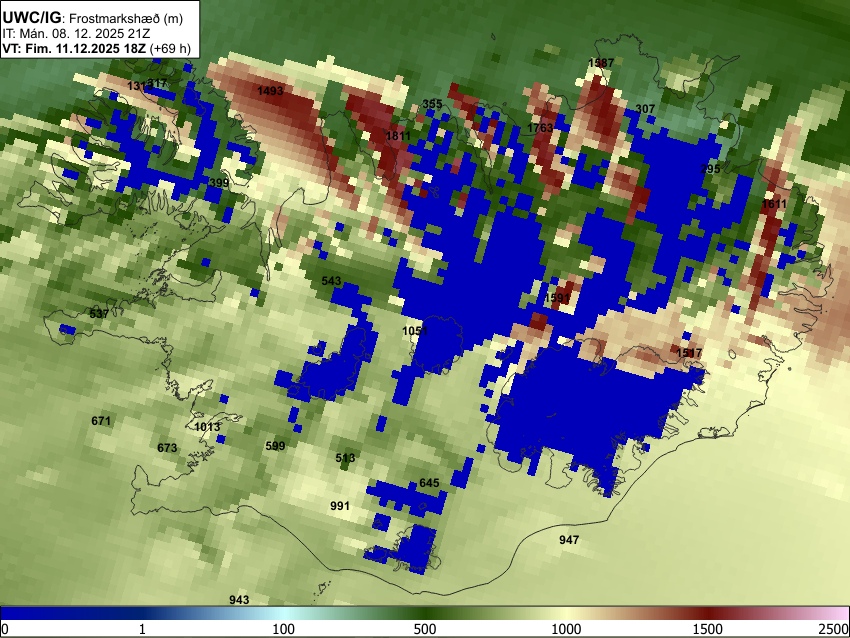Select the 671 map value
The width and height of the screenshot is (850, 638).
click(101, 421)
